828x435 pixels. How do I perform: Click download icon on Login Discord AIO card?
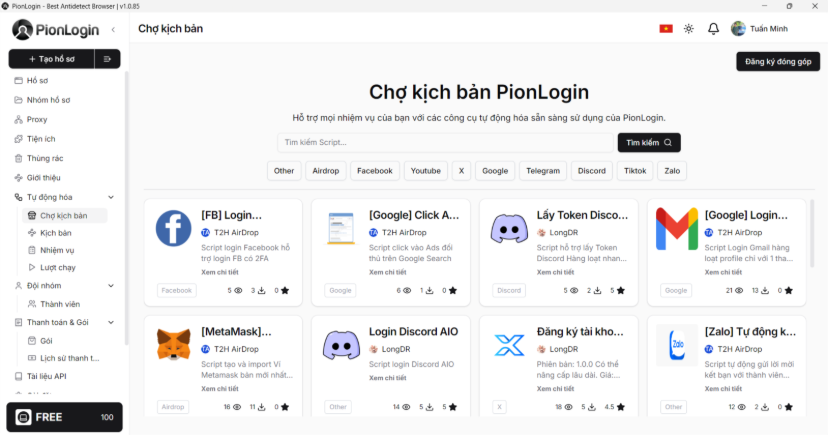click(429, 407)
